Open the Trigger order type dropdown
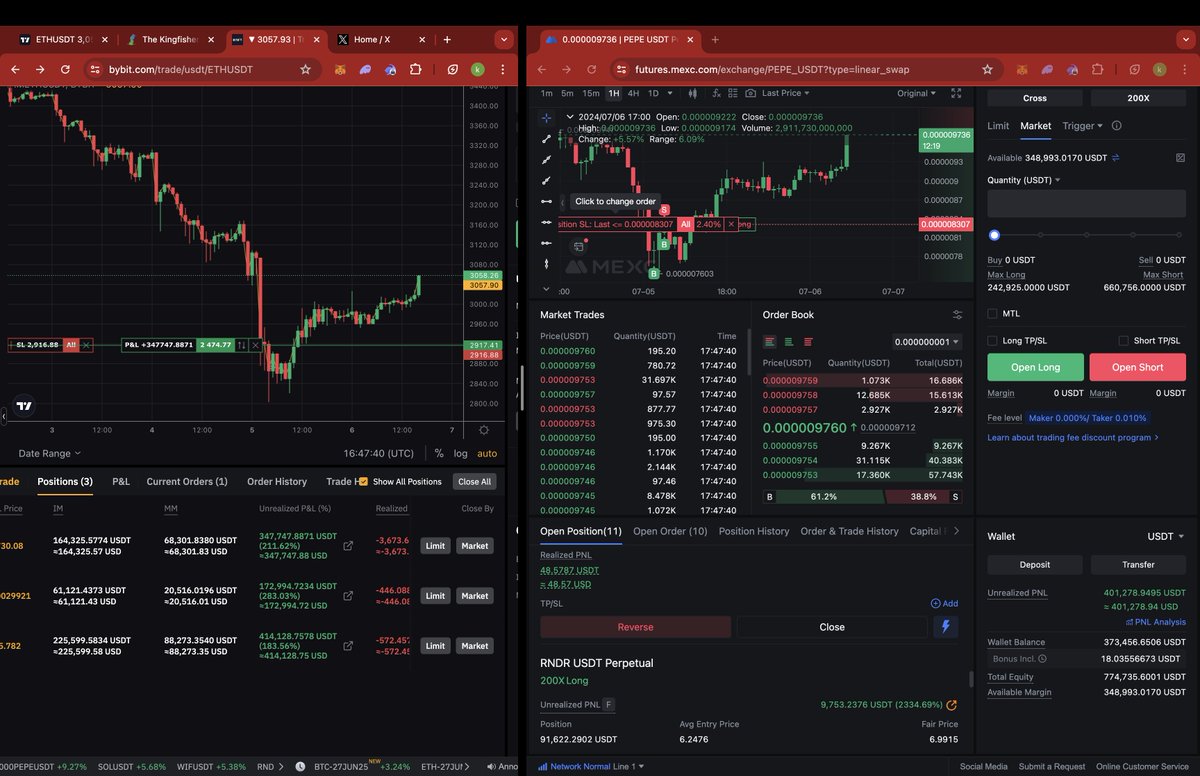Image resolution: width=1200 pixels, height=776 pixels. [x=1083, y=126]
